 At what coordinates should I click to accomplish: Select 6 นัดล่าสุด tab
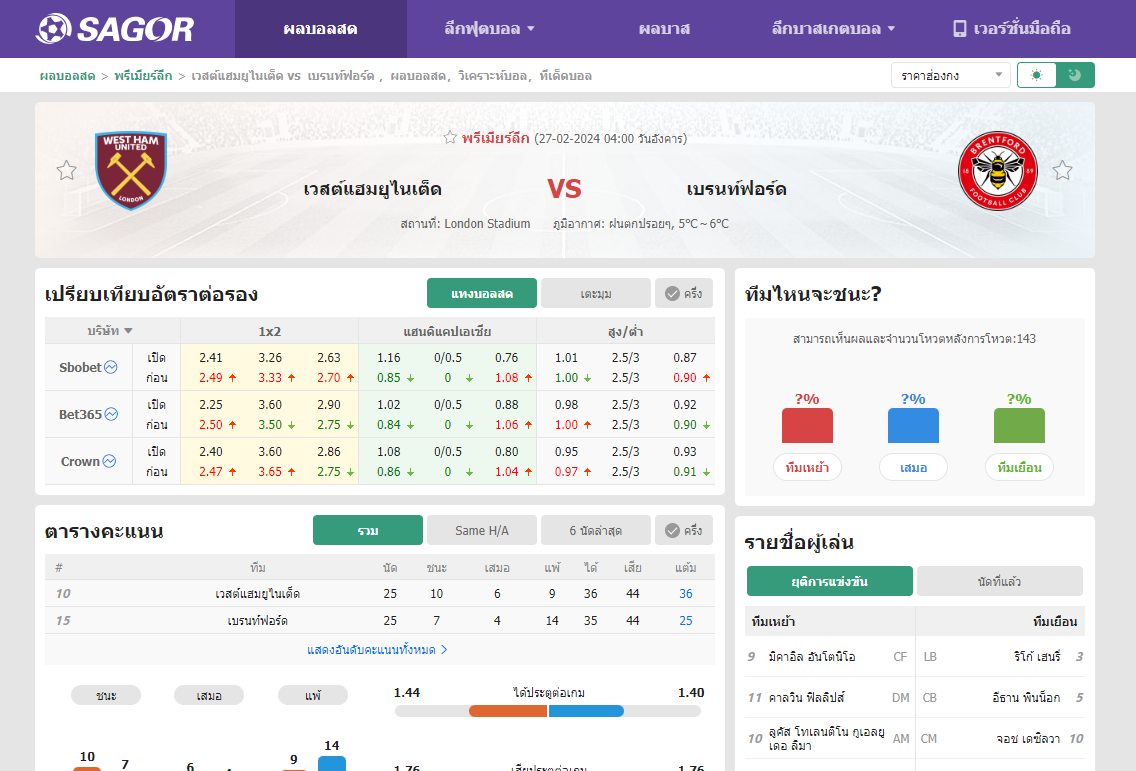(596, 530)
